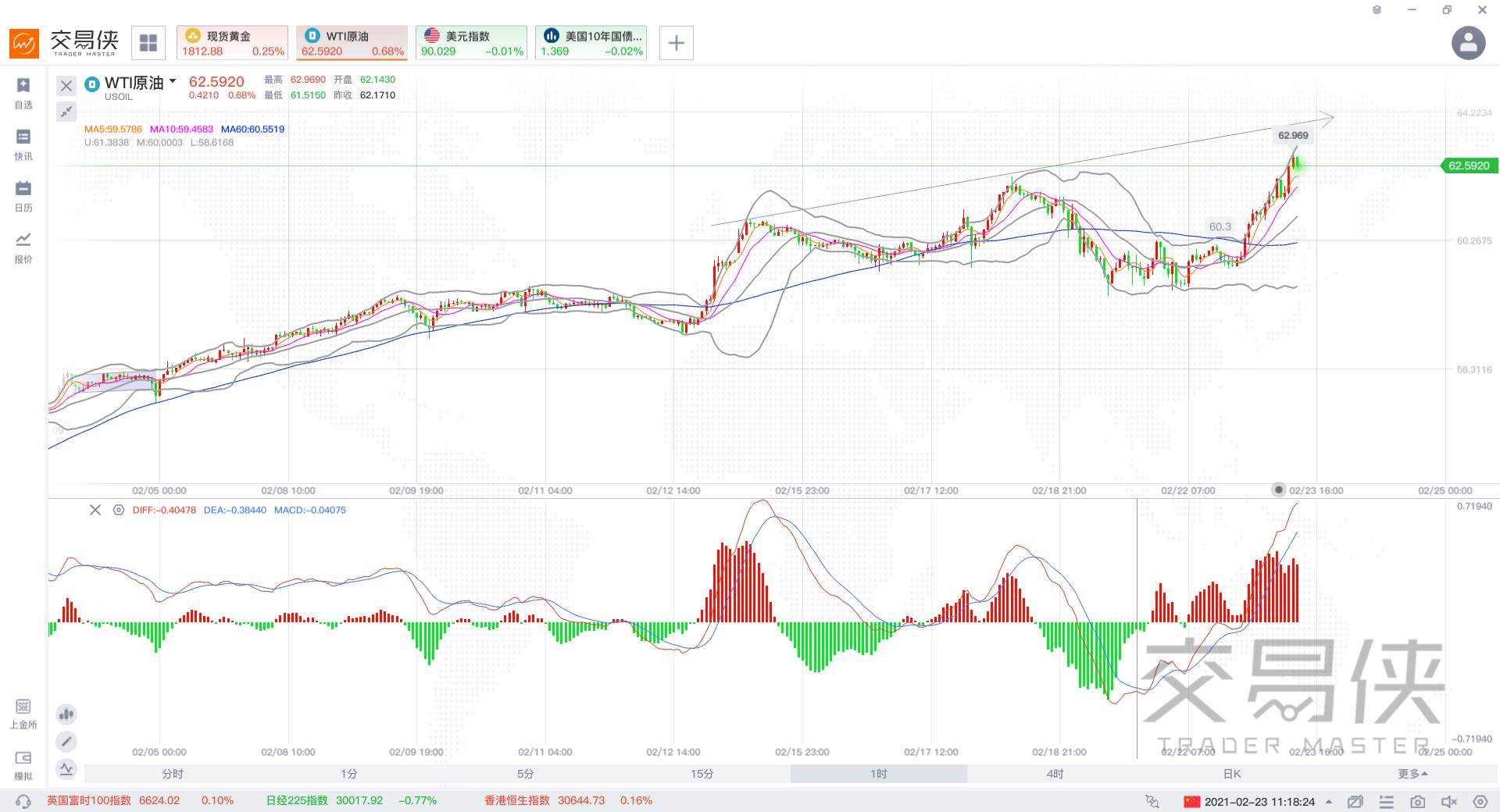Viewport: 1500px width, 812px height.
Task: Select the 日K timeframe
Action: [1232, 774]
